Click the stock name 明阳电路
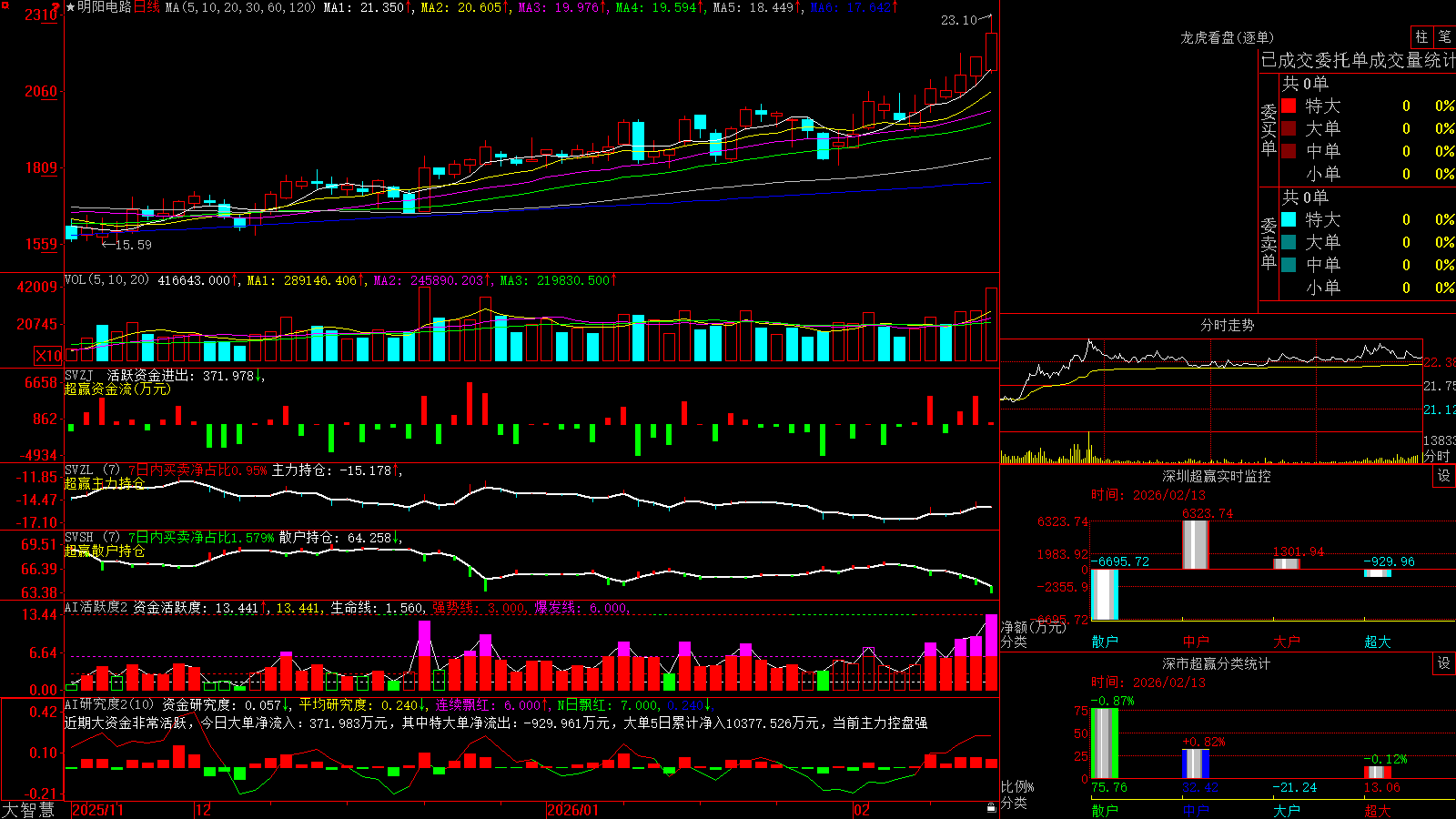This screenshot has height=819, width=1456. click(x=105, y=7)
